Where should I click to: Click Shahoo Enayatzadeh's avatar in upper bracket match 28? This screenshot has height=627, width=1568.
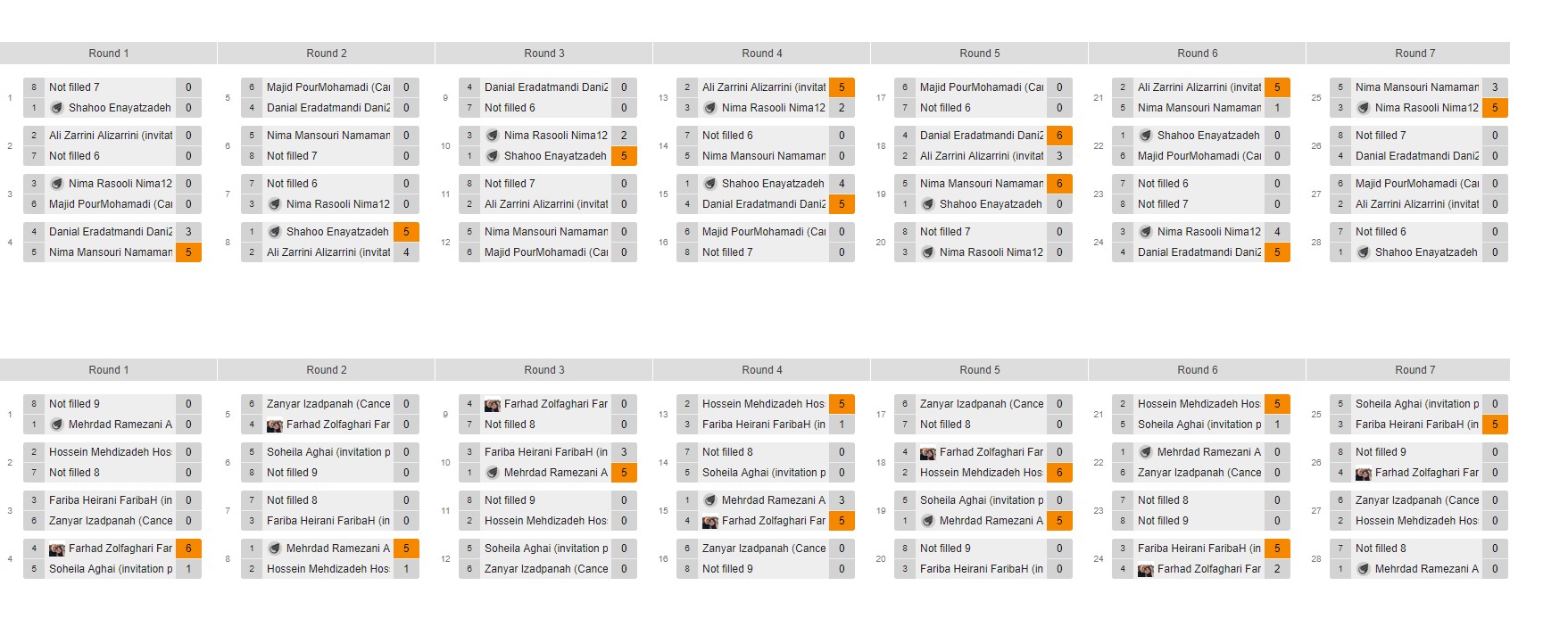(1364, 252)
